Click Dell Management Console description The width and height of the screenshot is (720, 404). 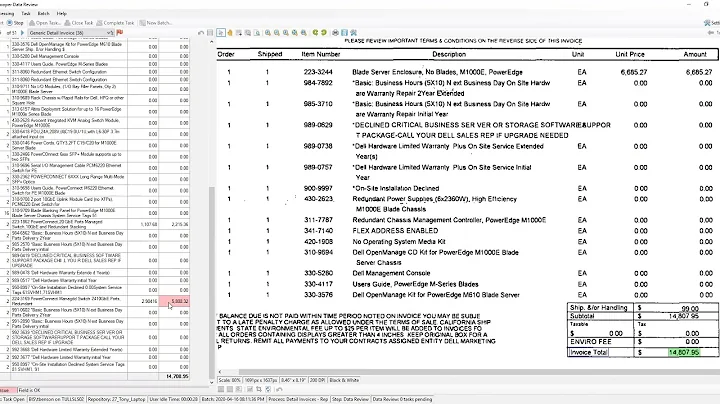(x=391, y=273)
